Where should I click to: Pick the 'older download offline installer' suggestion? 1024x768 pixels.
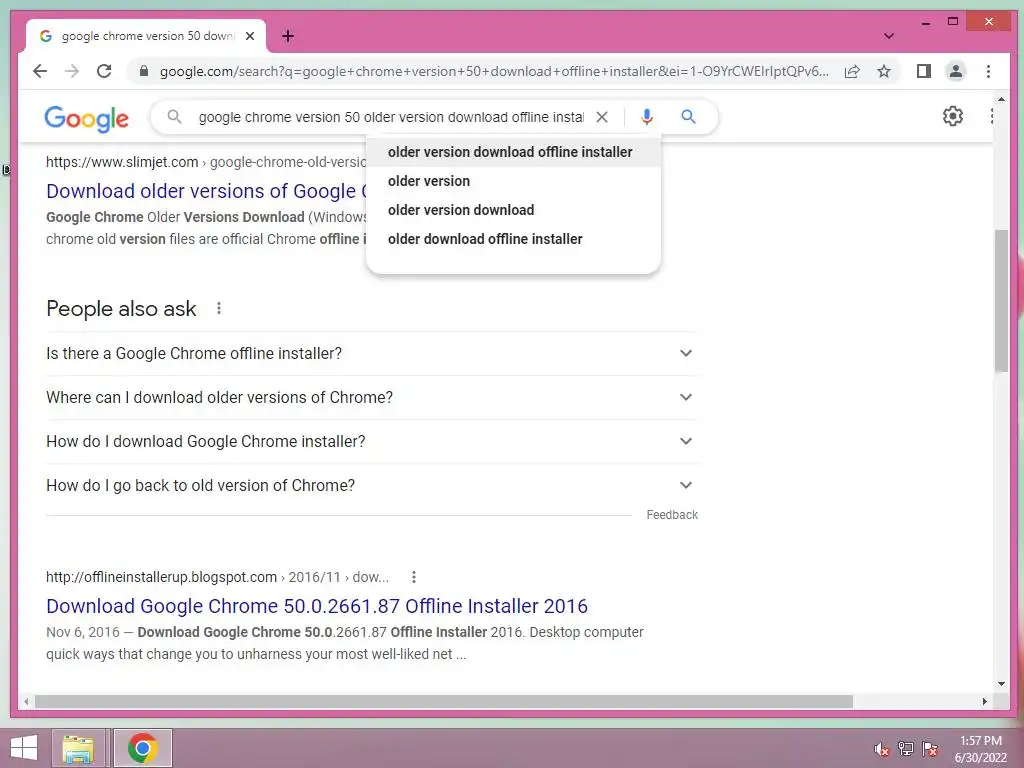tap(513, 239)
